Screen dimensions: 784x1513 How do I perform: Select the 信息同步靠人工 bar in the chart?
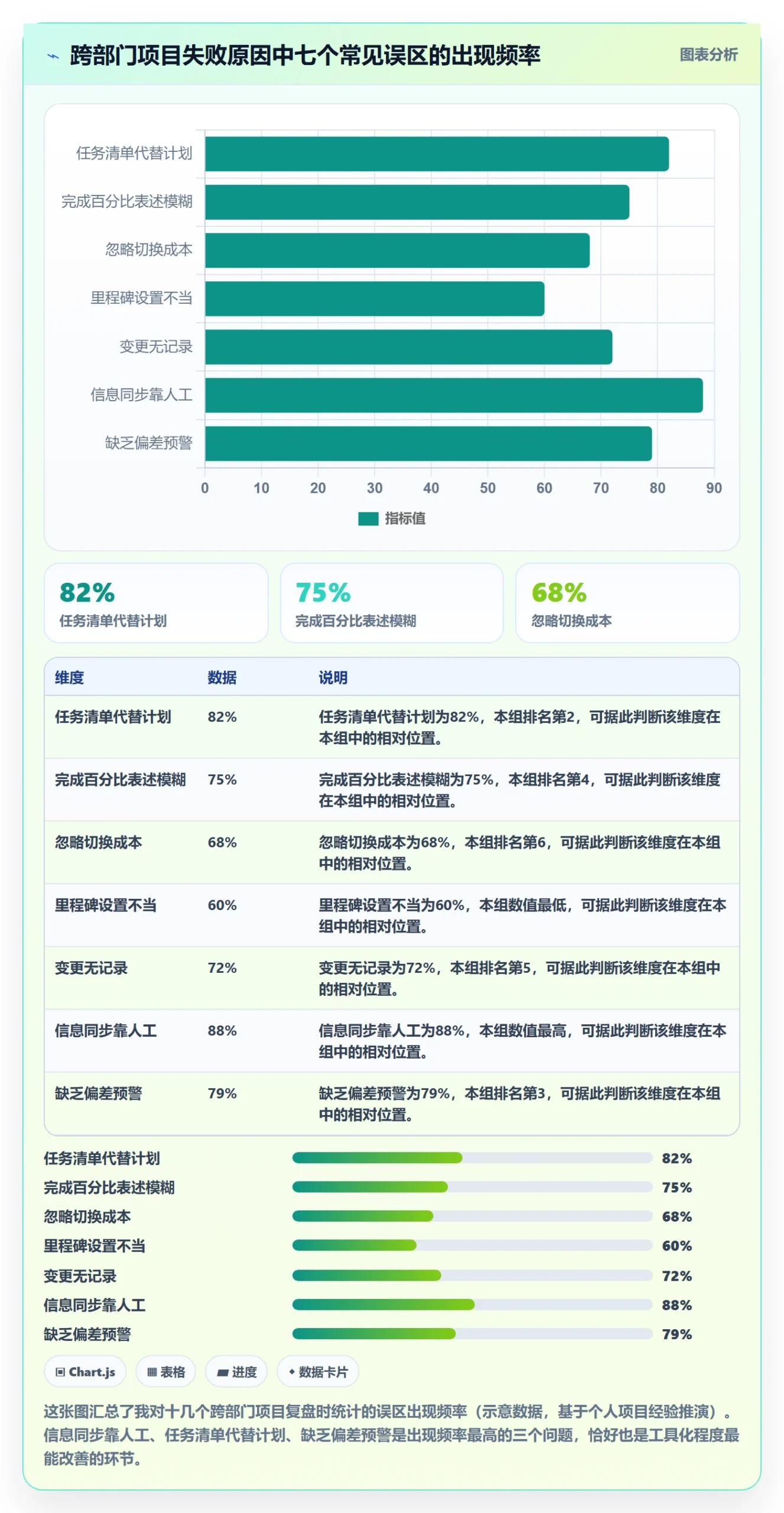click(x=454, y=395)
